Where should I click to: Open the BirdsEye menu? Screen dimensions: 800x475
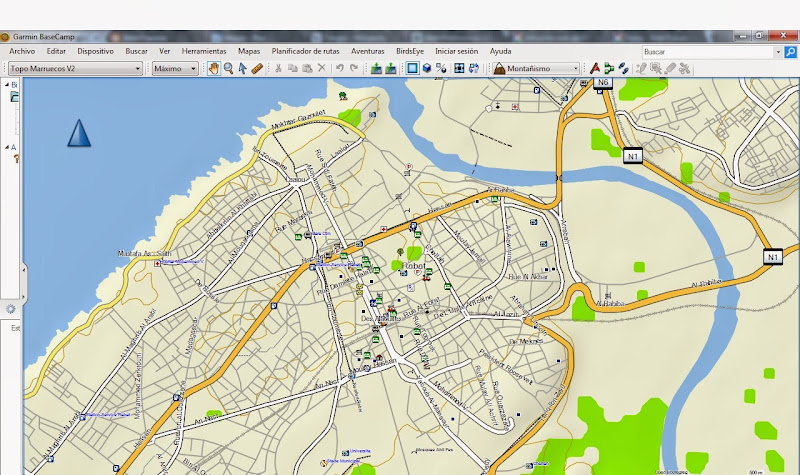tap(410, 51)
